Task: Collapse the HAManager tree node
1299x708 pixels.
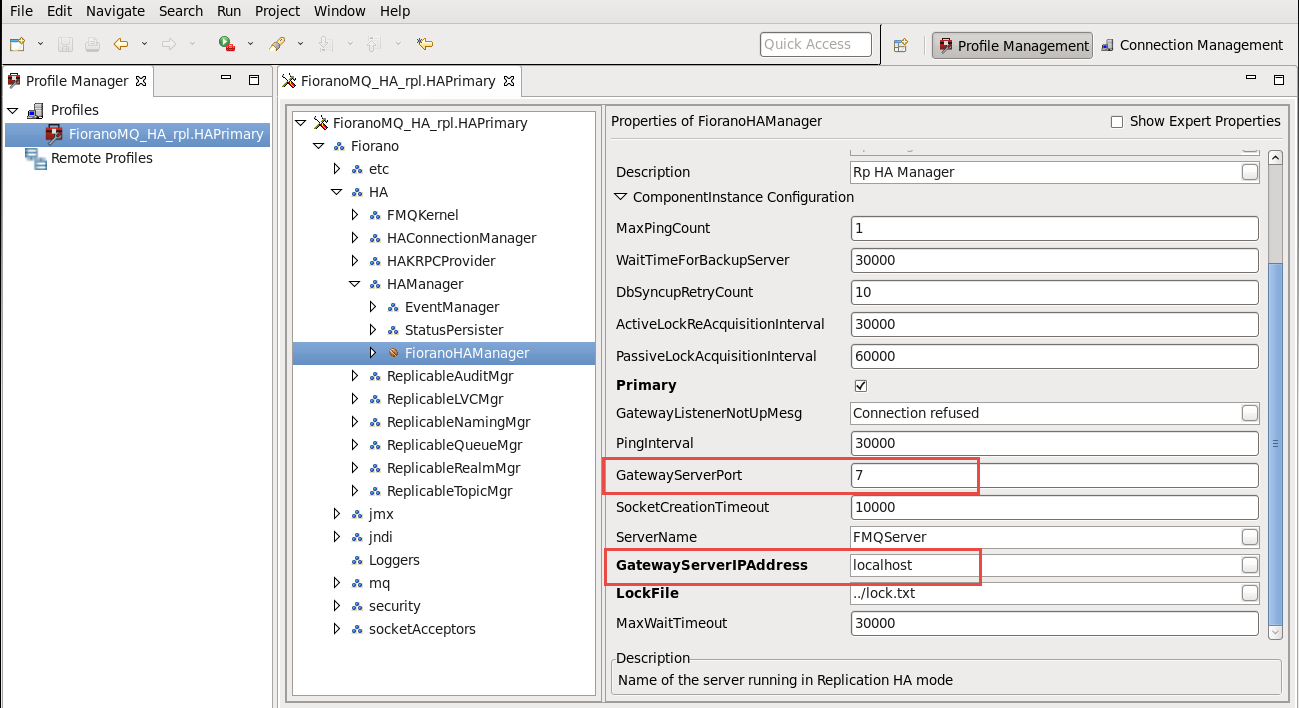Action: coord(355,284)
